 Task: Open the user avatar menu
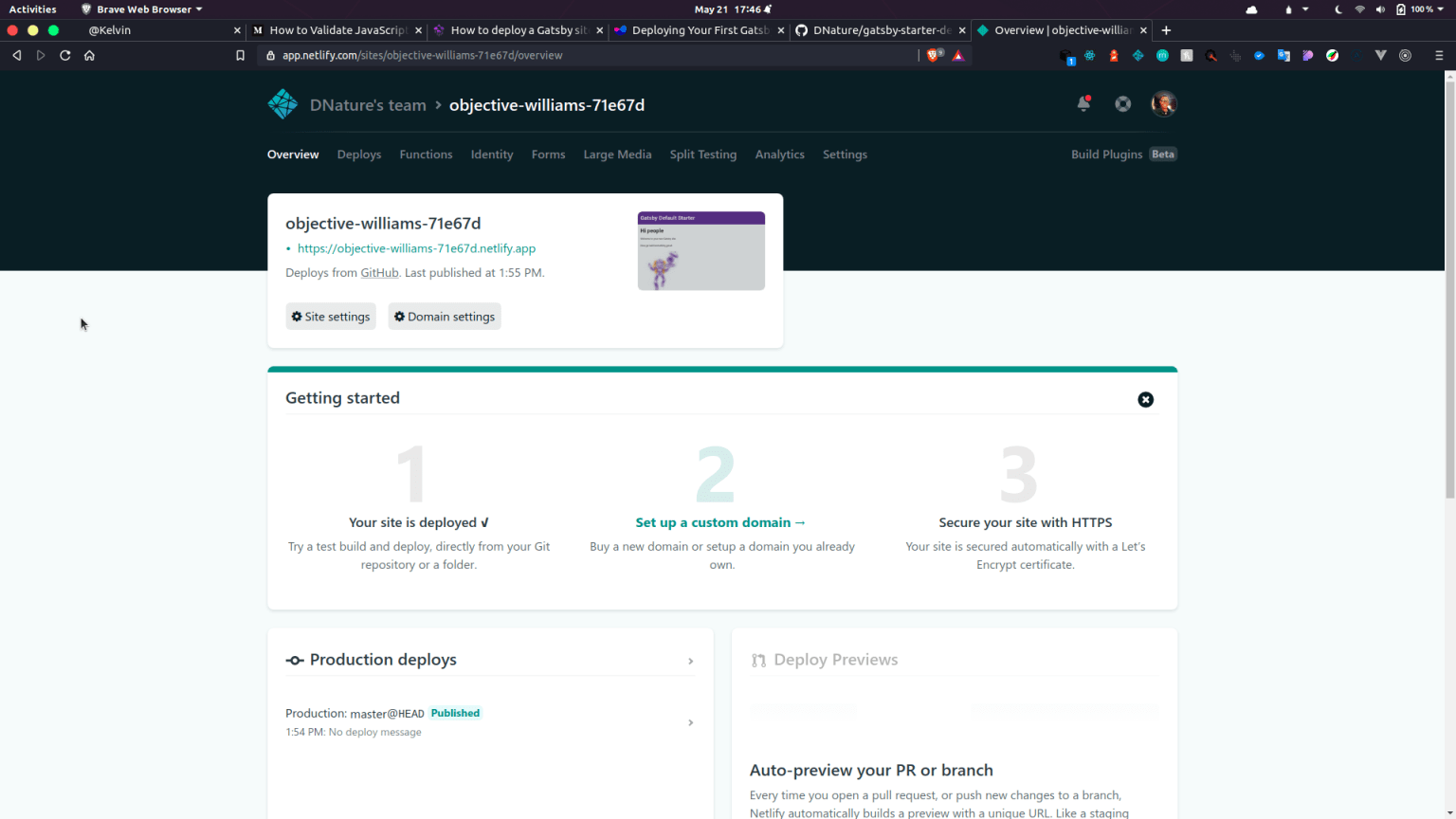coord(1164,104)
